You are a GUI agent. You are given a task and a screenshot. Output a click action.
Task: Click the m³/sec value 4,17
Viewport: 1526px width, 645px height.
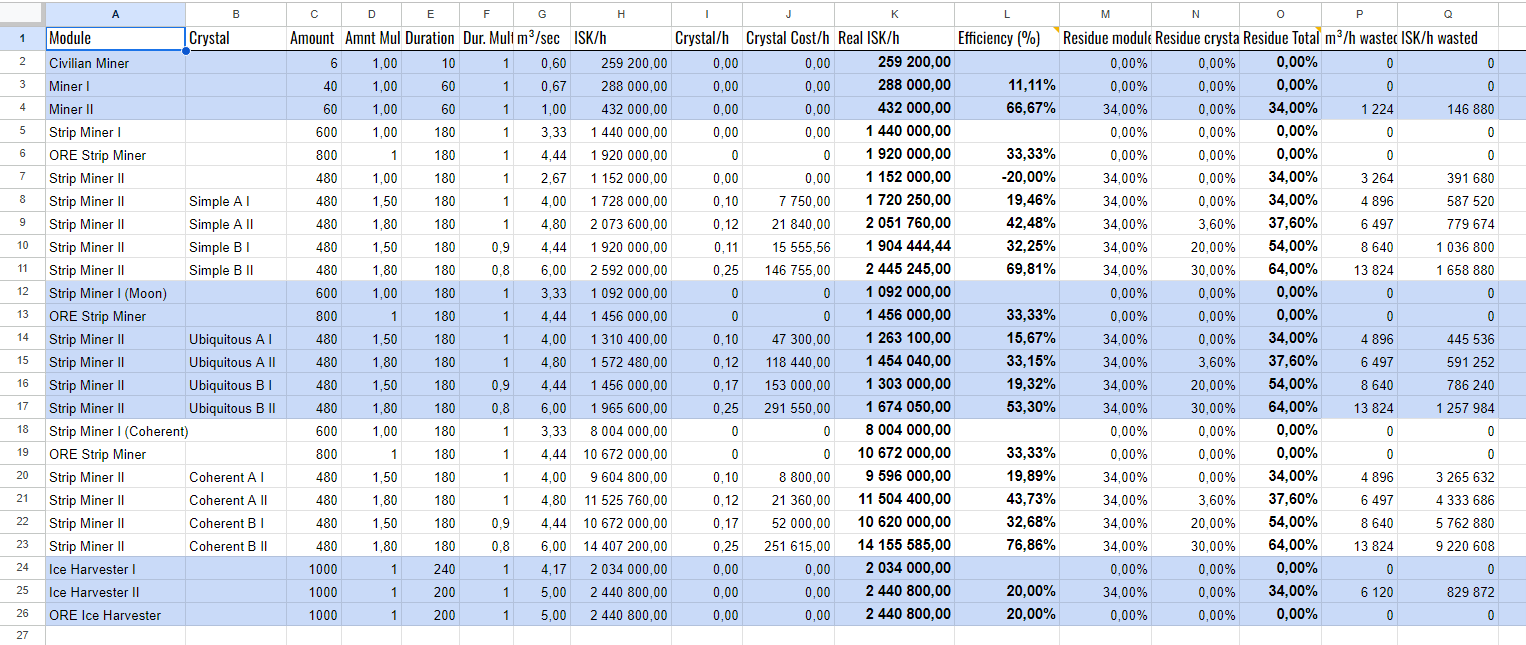[542, 569]
